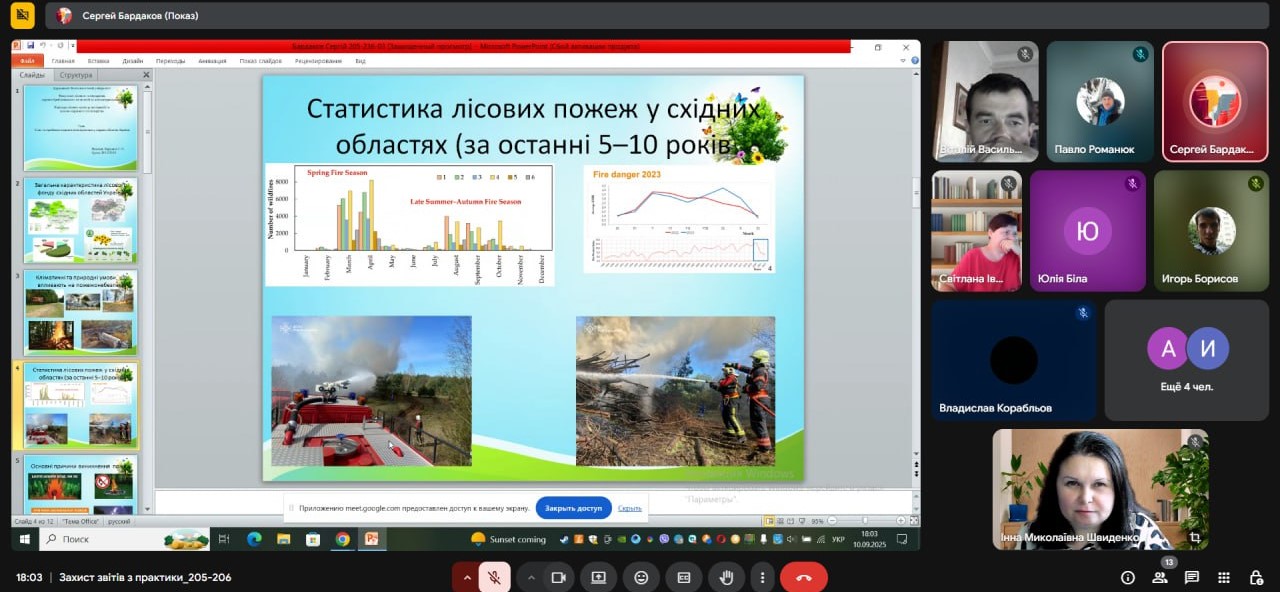
Task: Open audio settings arrow beside the microphone
Action: point(465,577)
